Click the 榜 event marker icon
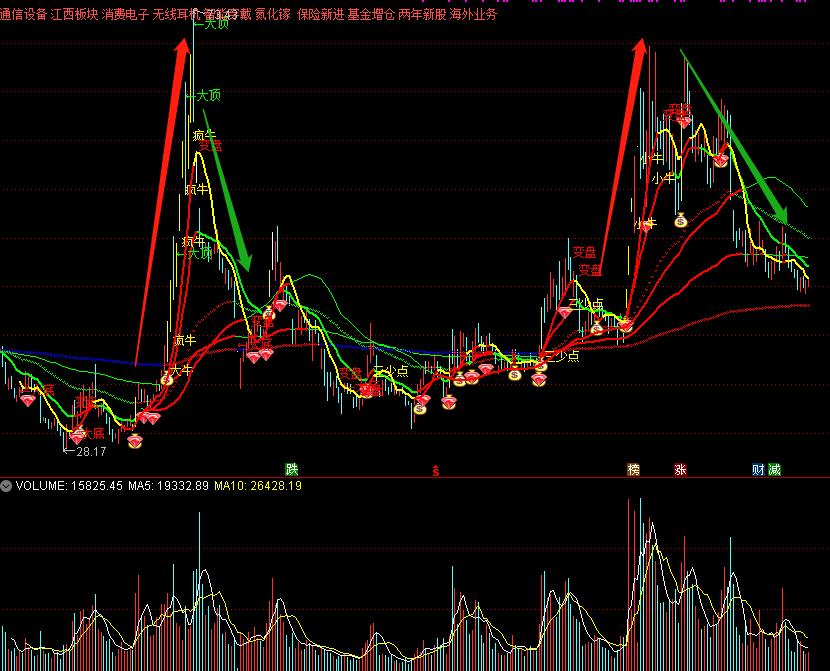The width and height of the screenshot is (830, 671). pos(633,469)
